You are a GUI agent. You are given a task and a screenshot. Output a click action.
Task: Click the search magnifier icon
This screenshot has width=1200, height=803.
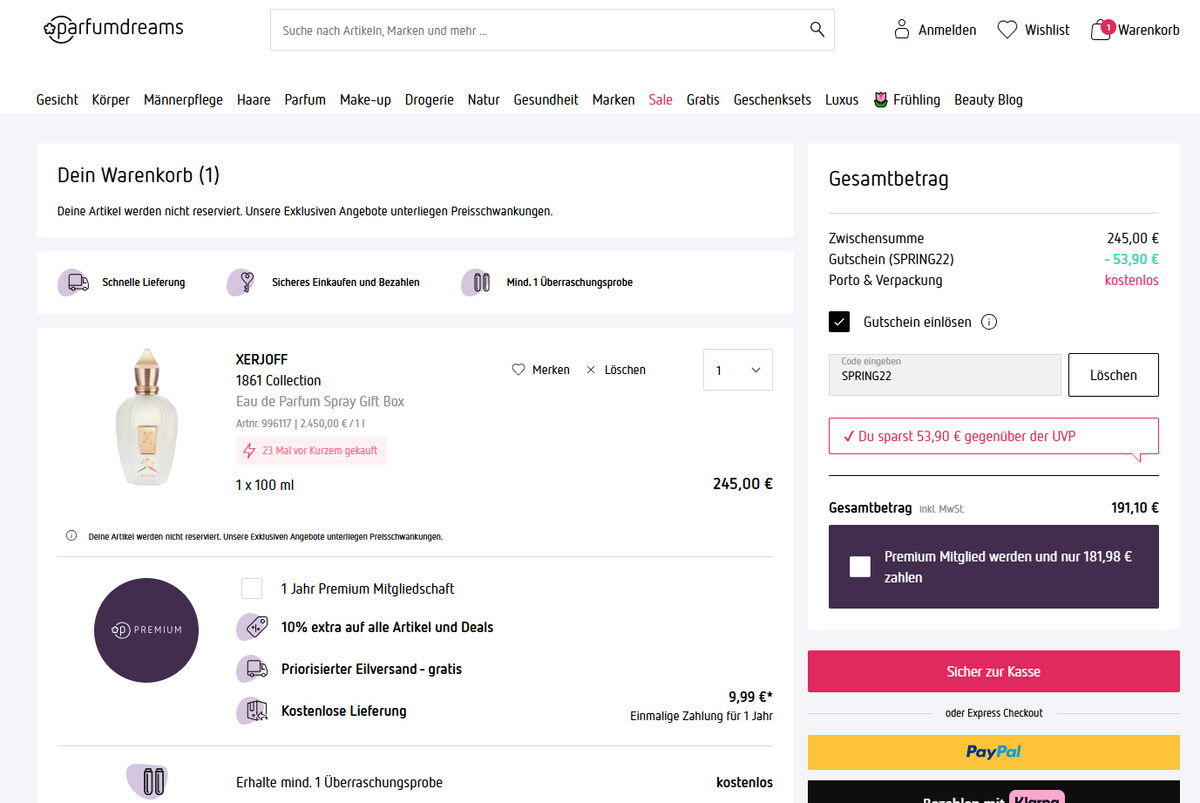tap(817, 30)
